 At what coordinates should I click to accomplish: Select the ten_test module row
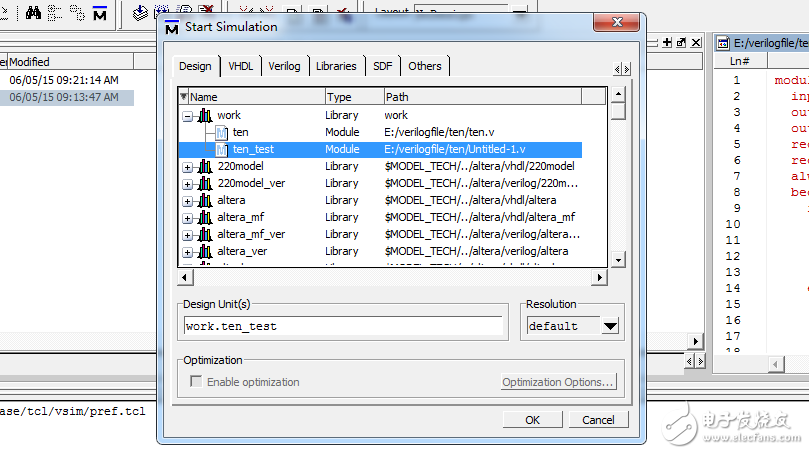[x=380, y=149]
